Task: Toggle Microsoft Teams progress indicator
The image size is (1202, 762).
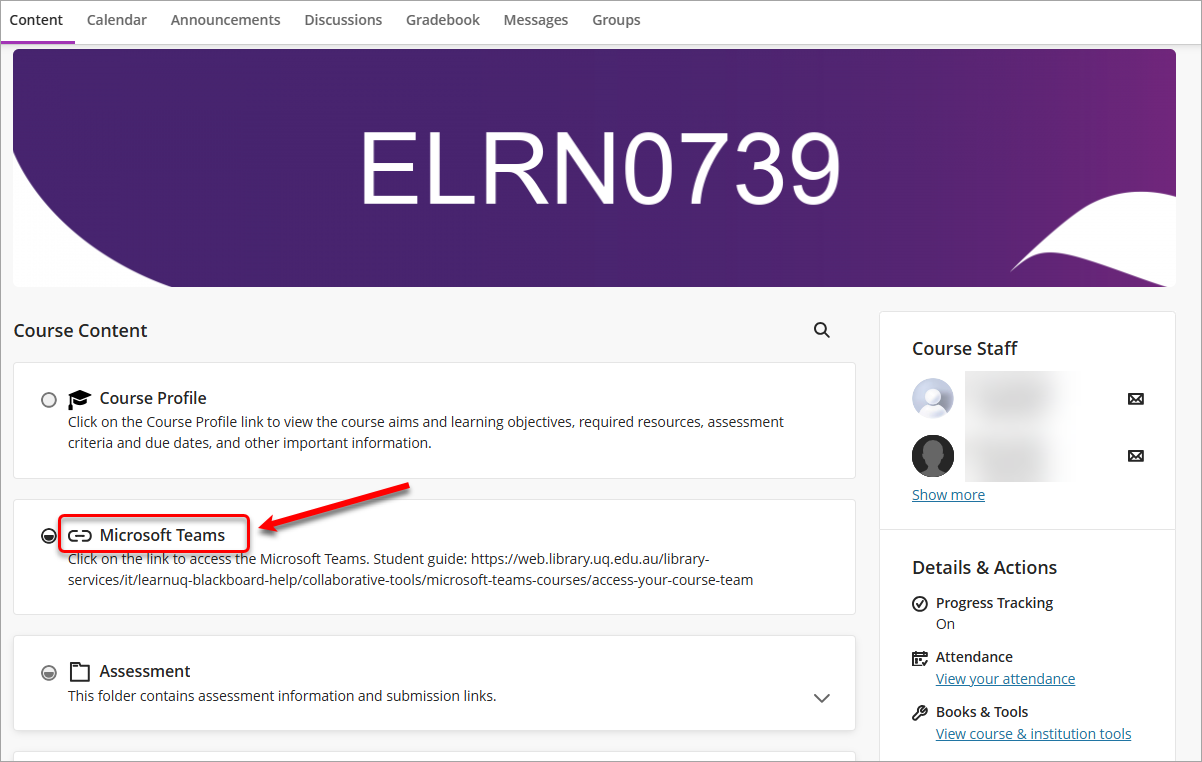Action: tap(48, 537)
